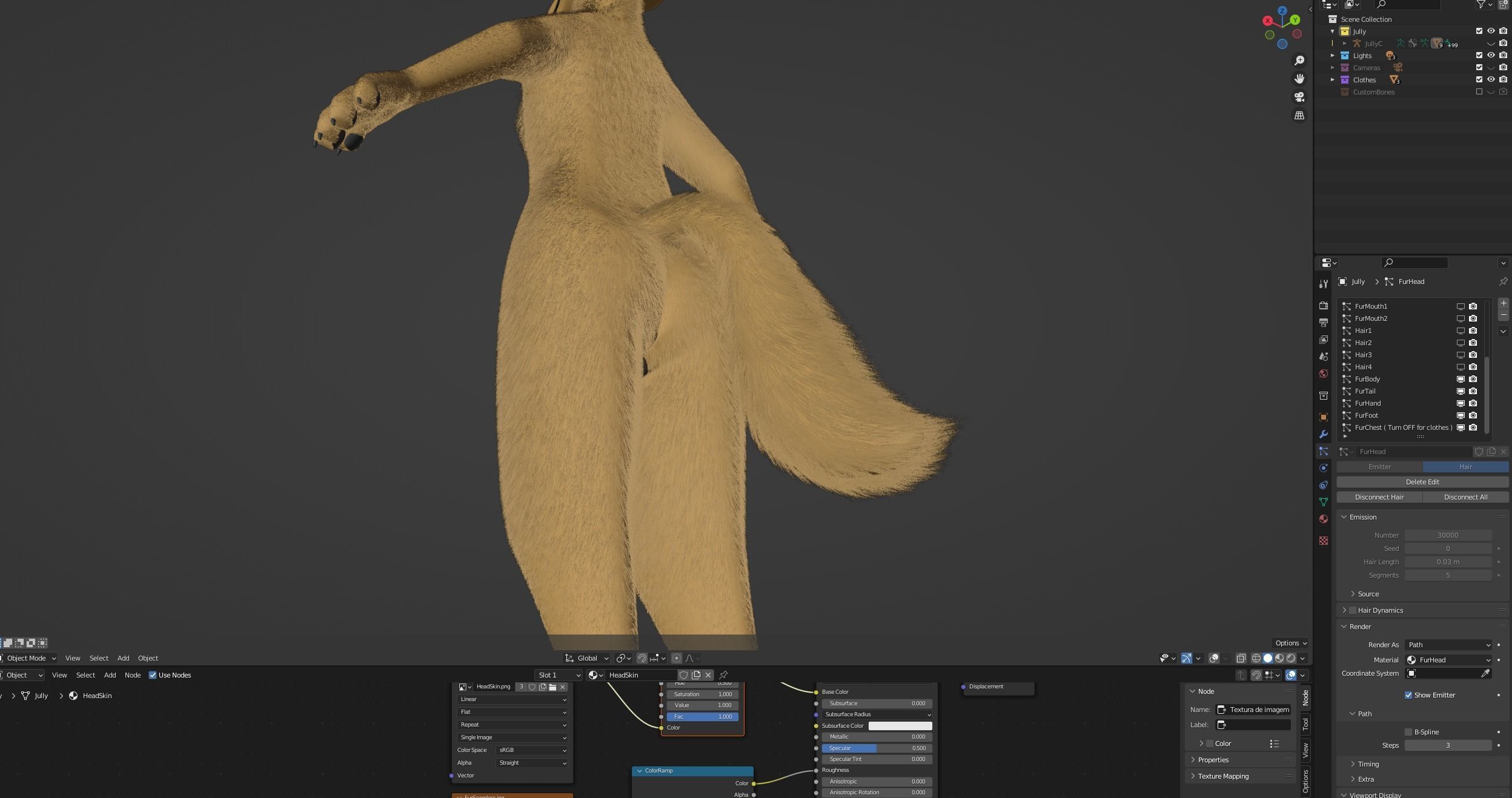Enable Hair Dynamics checkbox
Screen dimensions: 1512x798
click(1353, 610)
